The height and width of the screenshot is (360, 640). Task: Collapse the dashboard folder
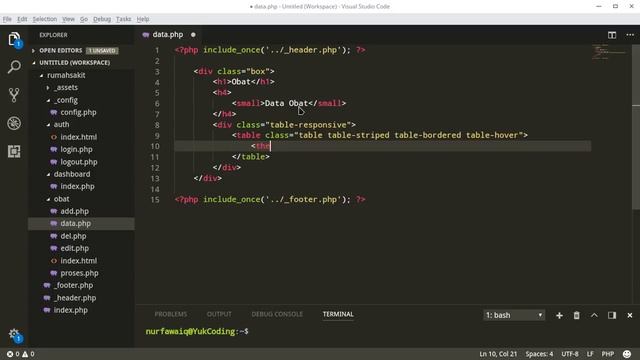pyautogui.click(x=48, y=174)
